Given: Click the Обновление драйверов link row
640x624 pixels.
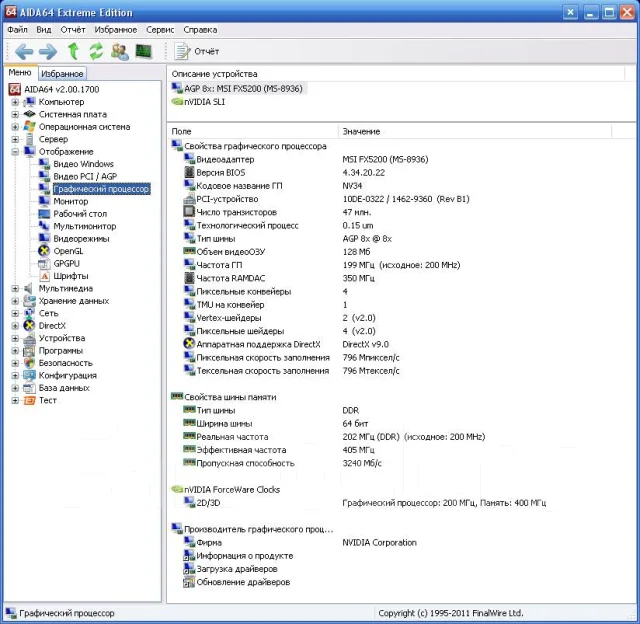Looking at the screenshot, I should (237, 582).
